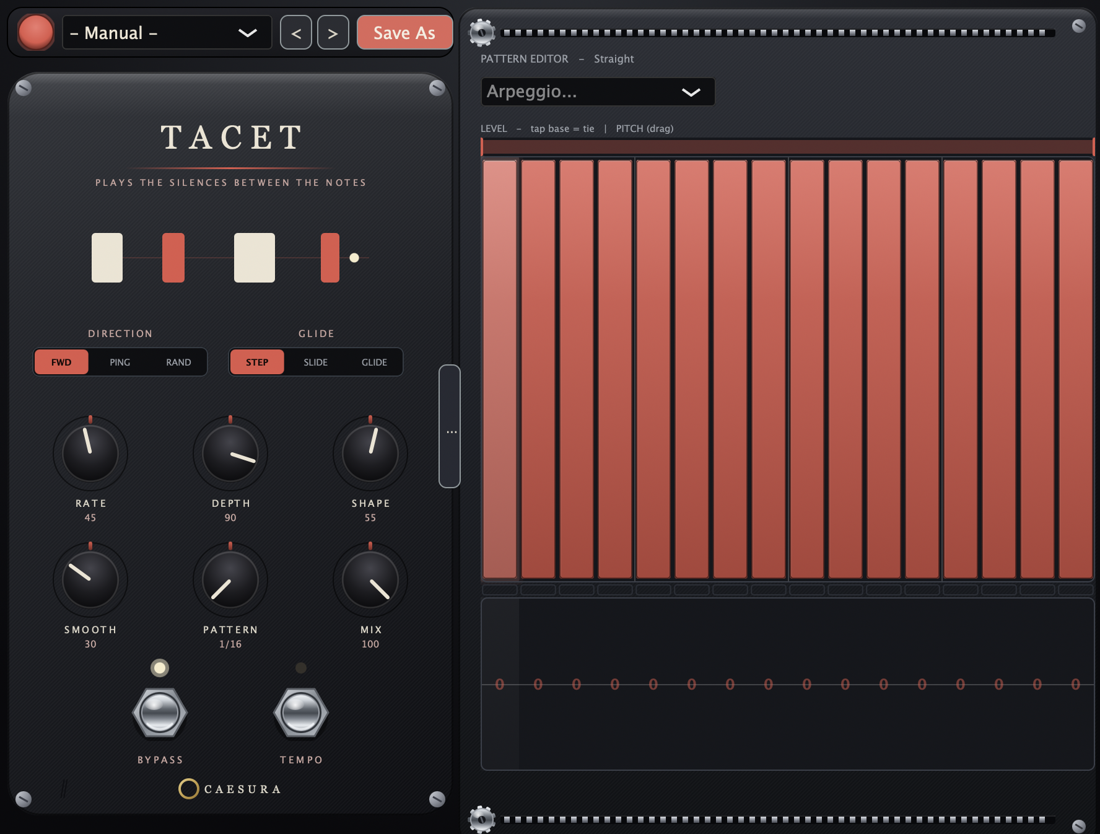The width and height of the screenshot is (1100, 834).
Task: Click the SMOOTH knob
Action: point(90,579)
